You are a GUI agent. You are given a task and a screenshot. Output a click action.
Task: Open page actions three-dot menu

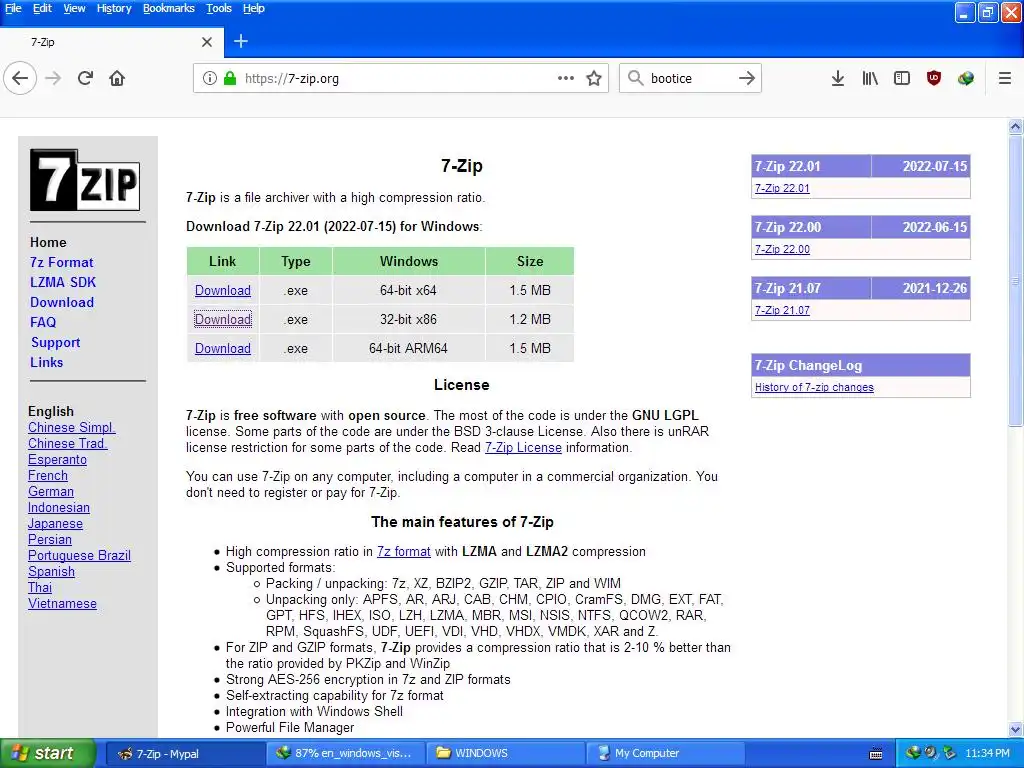(x=566, y=78)
